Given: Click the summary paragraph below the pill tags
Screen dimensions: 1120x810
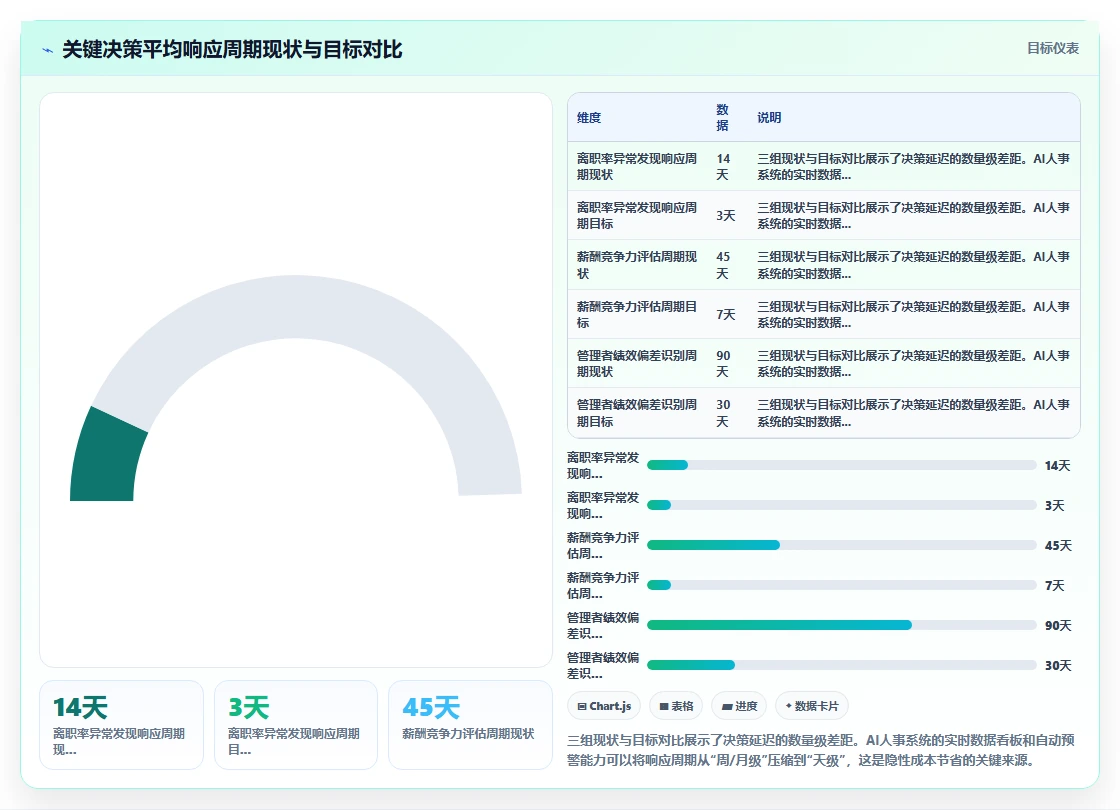Looking at the screenshot, I should 821,750.
